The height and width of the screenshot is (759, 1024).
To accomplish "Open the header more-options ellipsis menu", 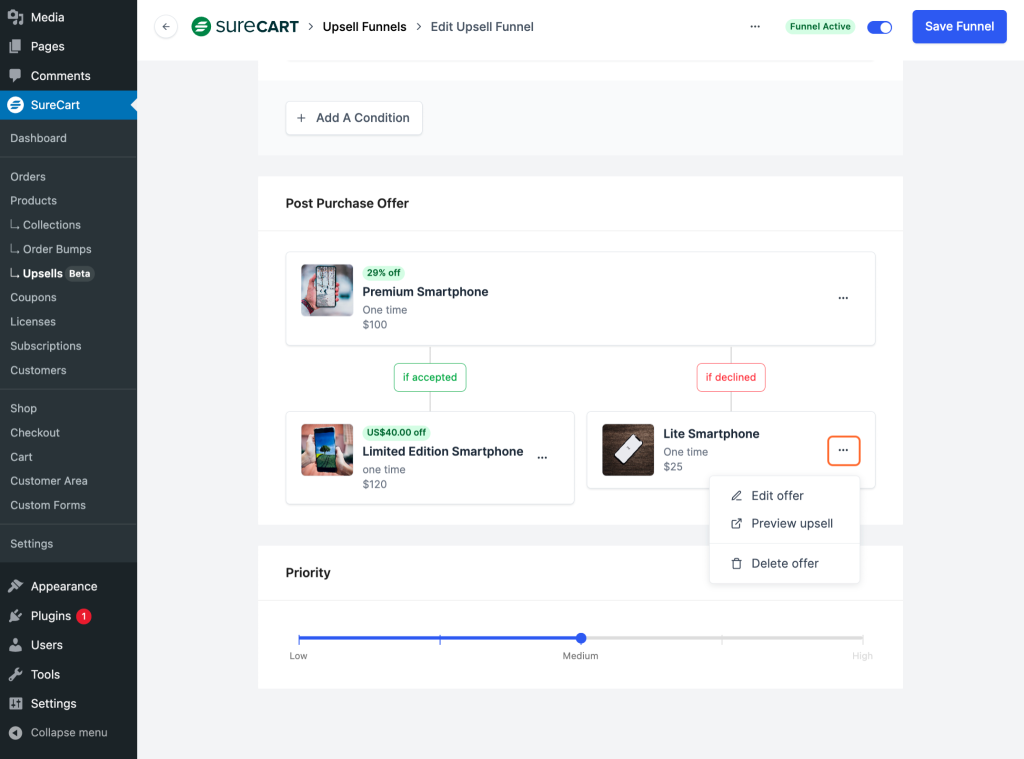I will tap(755, 27).
